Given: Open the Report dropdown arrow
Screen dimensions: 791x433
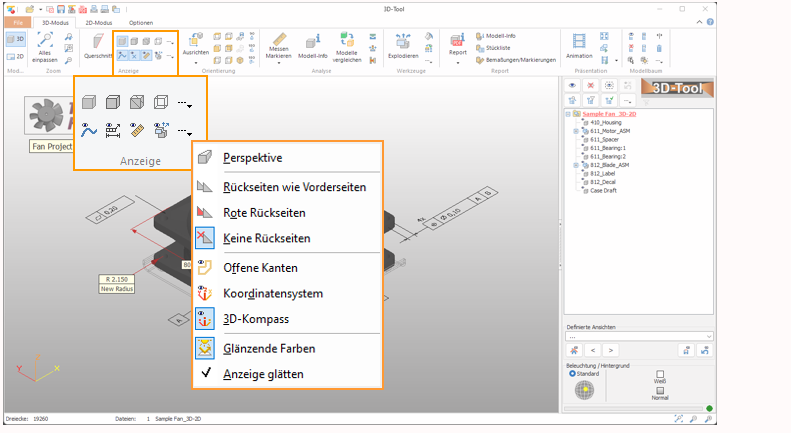Looking at the screenshot, I should pyautogui.click(x=458, y=62).
